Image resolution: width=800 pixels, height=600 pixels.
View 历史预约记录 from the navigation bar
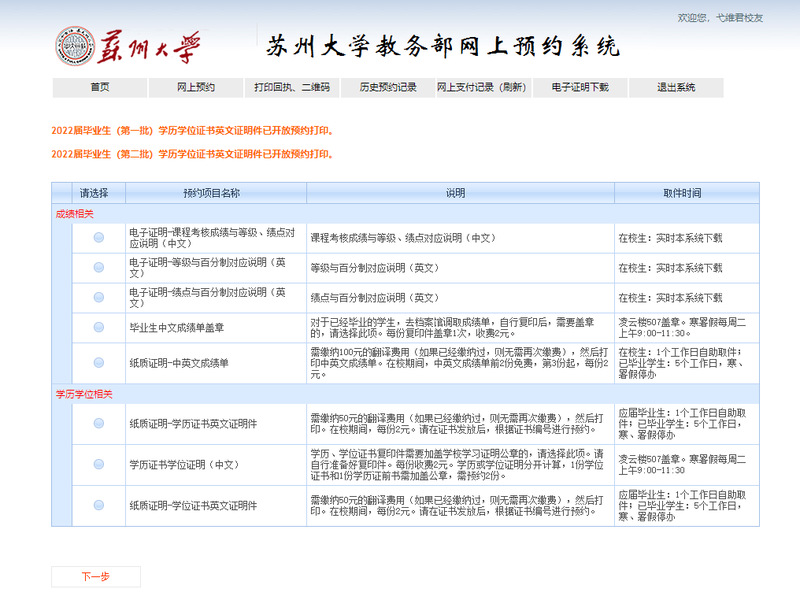click(x=388, y=87)
